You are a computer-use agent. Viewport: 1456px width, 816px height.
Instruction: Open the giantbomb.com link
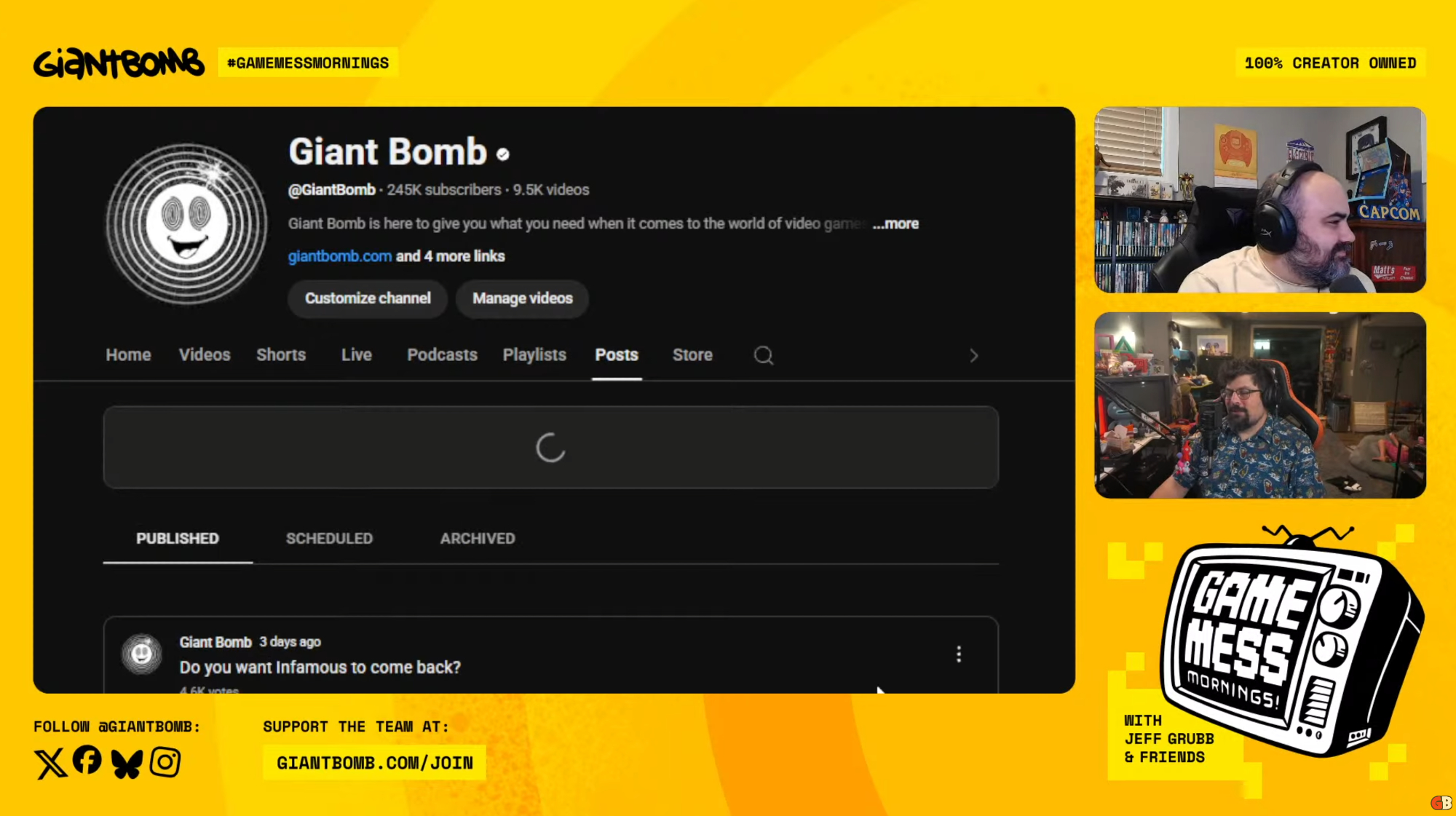pos(339,256)
